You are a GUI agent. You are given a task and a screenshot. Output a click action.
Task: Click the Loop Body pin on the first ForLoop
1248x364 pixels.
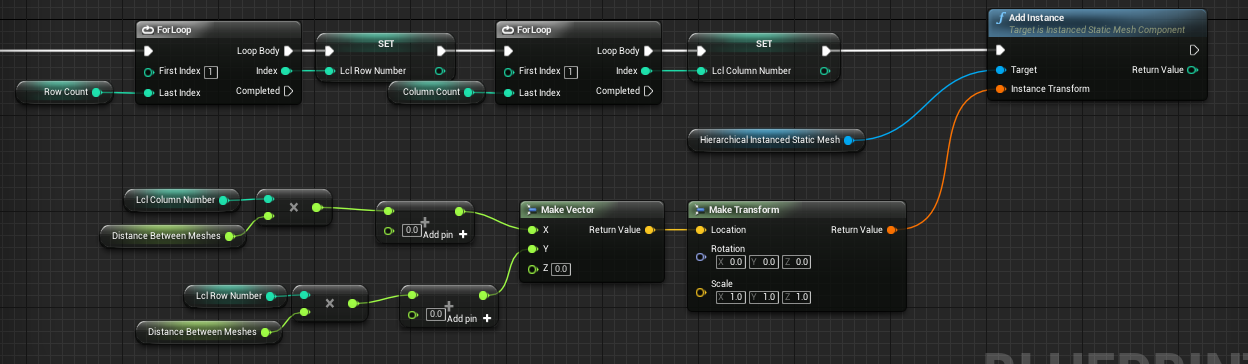[288, 51]
